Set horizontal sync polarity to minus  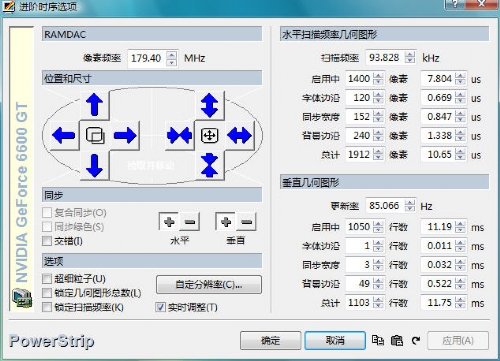190,222
